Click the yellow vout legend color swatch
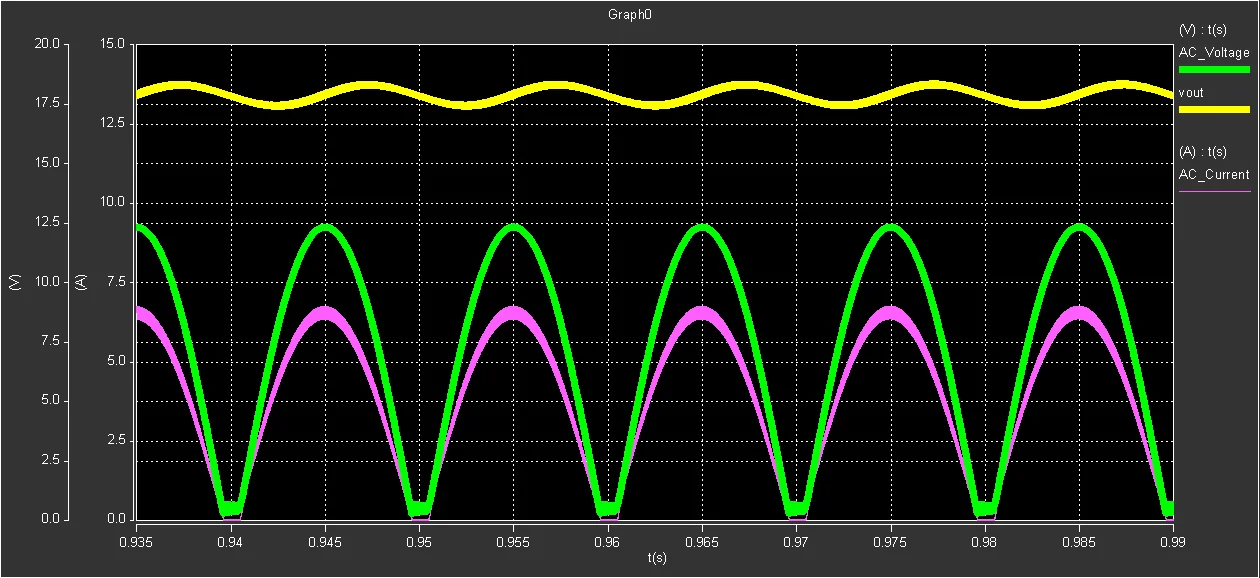 (x=1214, y=110)
